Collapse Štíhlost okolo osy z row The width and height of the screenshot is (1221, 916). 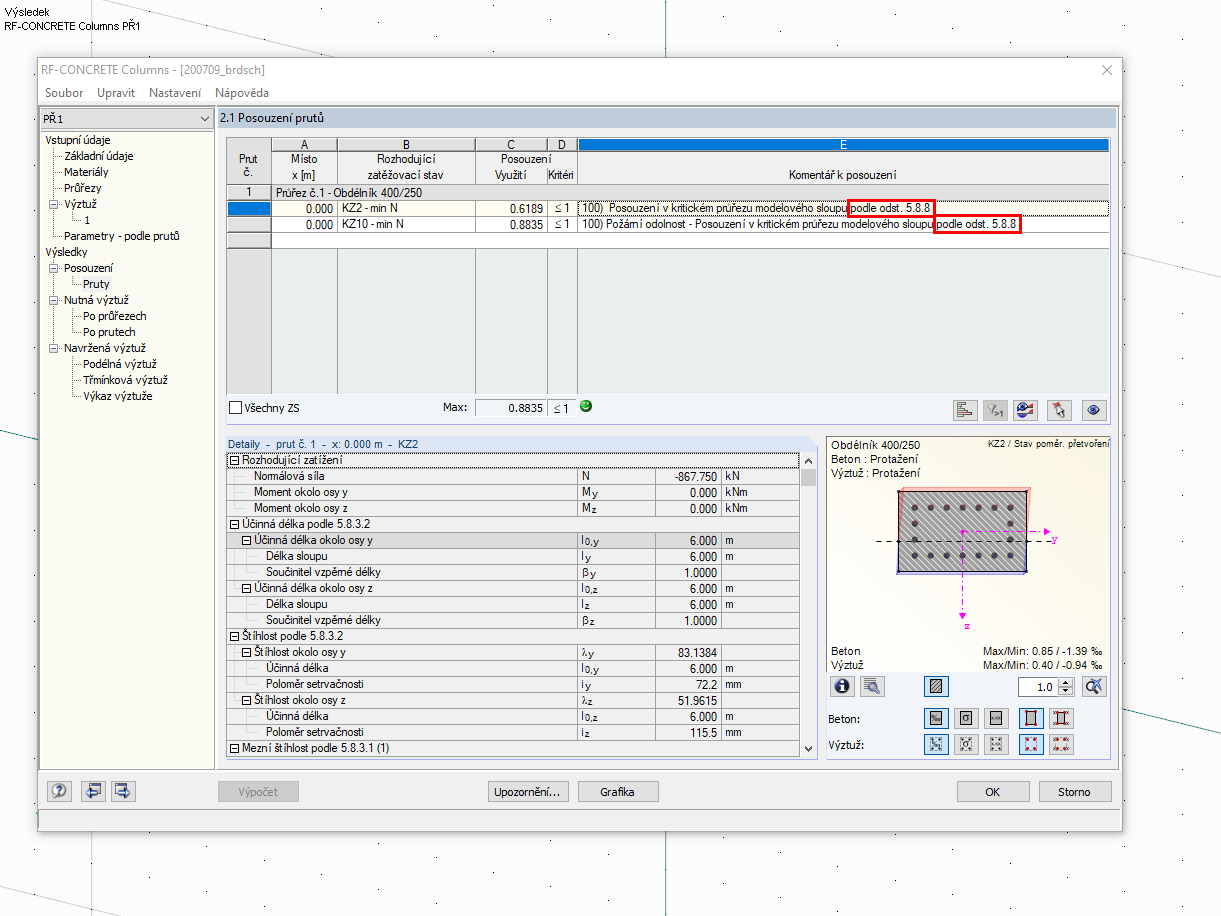click(247, 700)
